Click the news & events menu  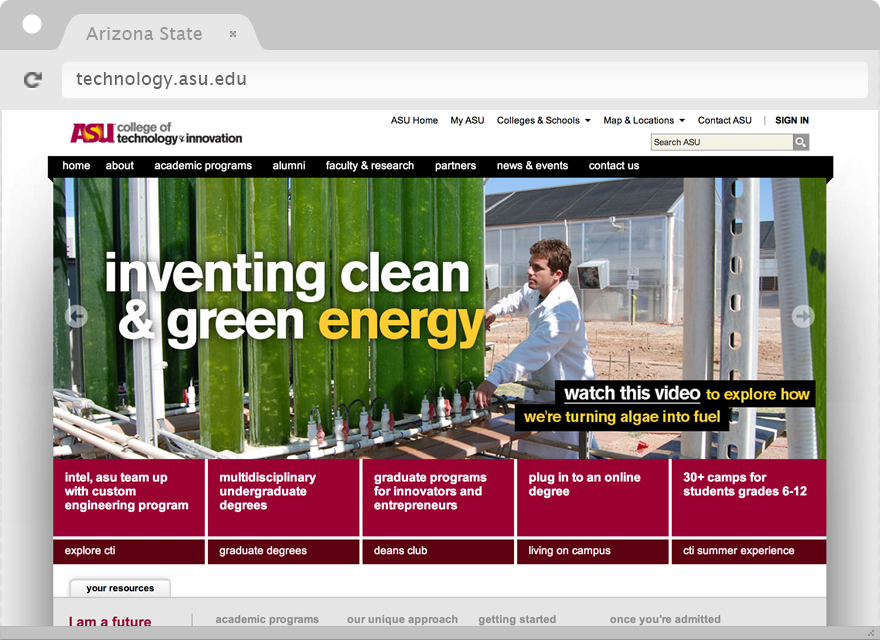click(x=532, y=166)
